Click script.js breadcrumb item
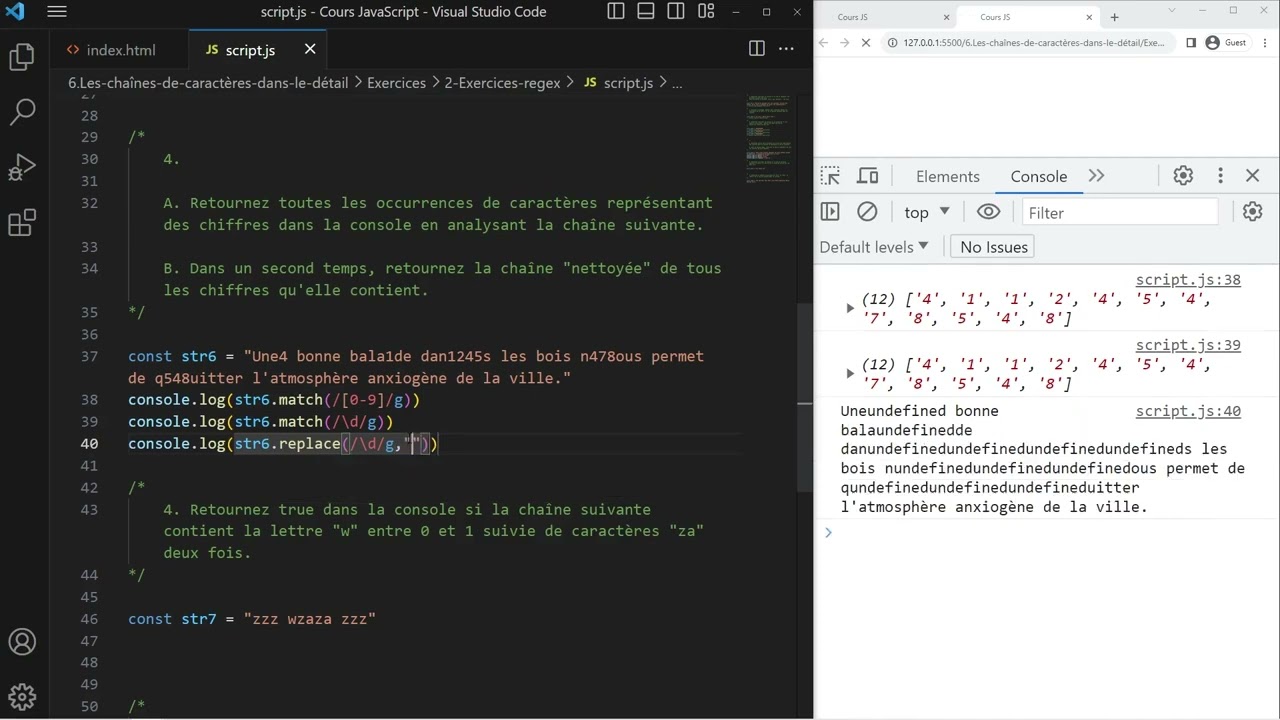Viewport: 1280px width, 720px height. click(618, 83)
